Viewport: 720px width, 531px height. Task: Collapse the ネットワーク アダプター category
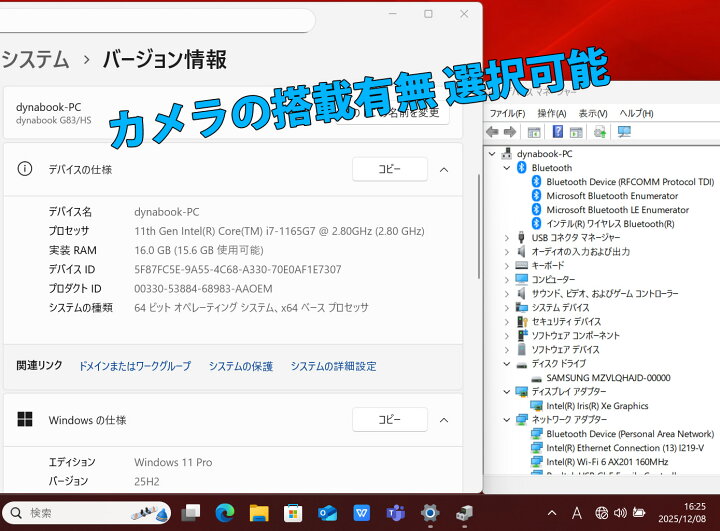506,420
